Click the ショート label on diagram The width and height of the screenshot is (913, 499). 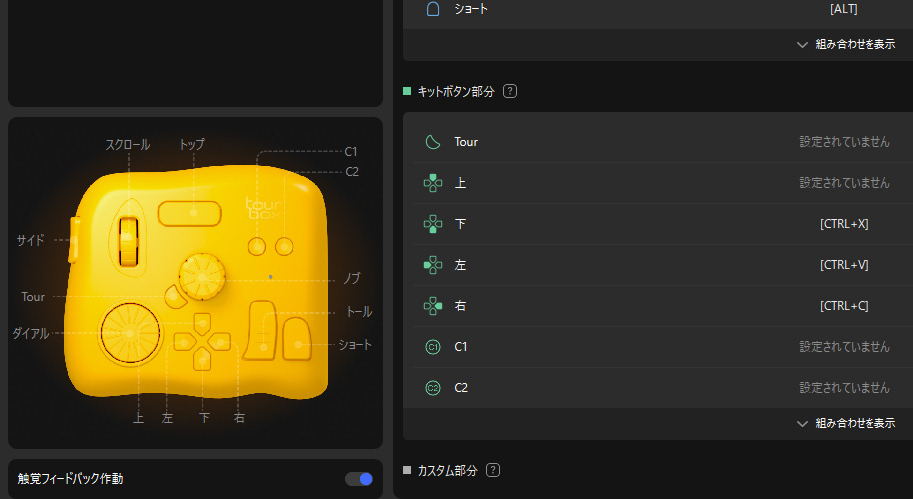coord(355,345)
